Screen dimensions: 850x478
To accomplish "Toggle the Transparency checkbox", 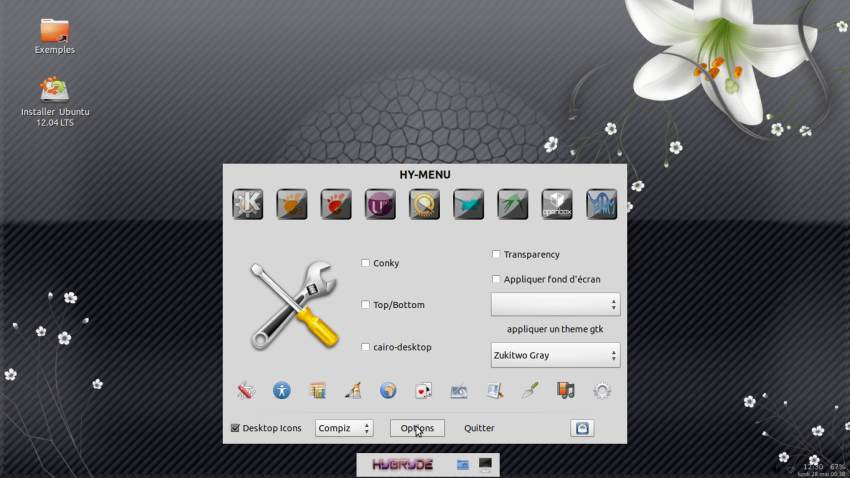I will point(496,255).
